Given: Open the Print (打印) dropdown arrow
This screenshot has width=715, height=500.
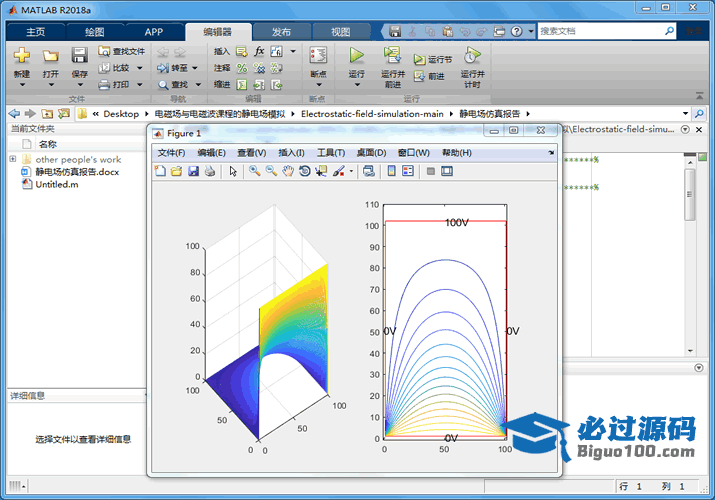Looking at the screenshot, I should [x=140, y=84].
